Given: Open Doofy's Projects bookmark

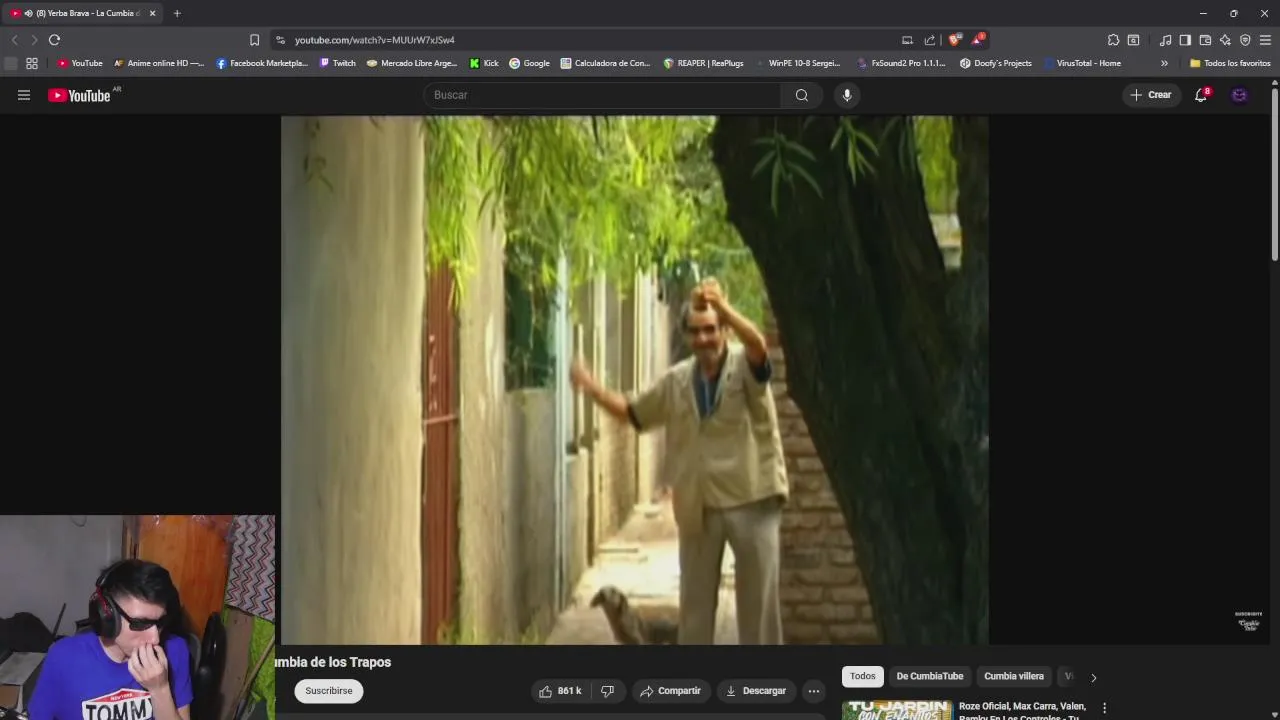Looking at the screenshot, I should [995, 63].
